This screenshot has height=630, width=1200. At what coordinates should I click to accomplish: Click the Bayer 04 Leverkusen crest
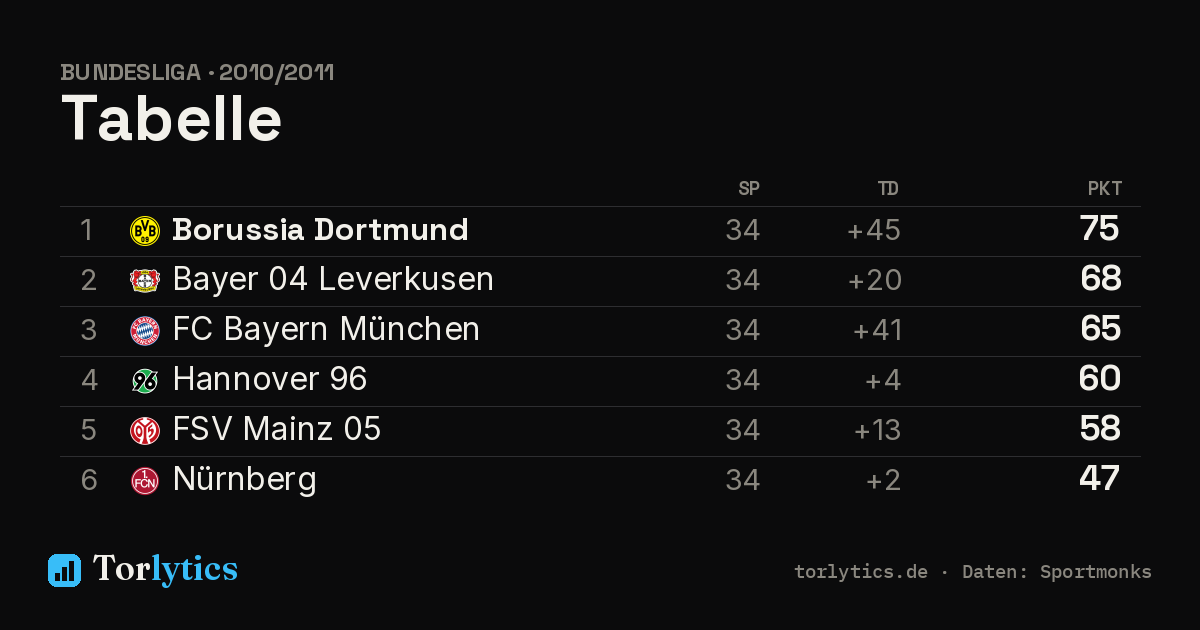coord(145,281)
